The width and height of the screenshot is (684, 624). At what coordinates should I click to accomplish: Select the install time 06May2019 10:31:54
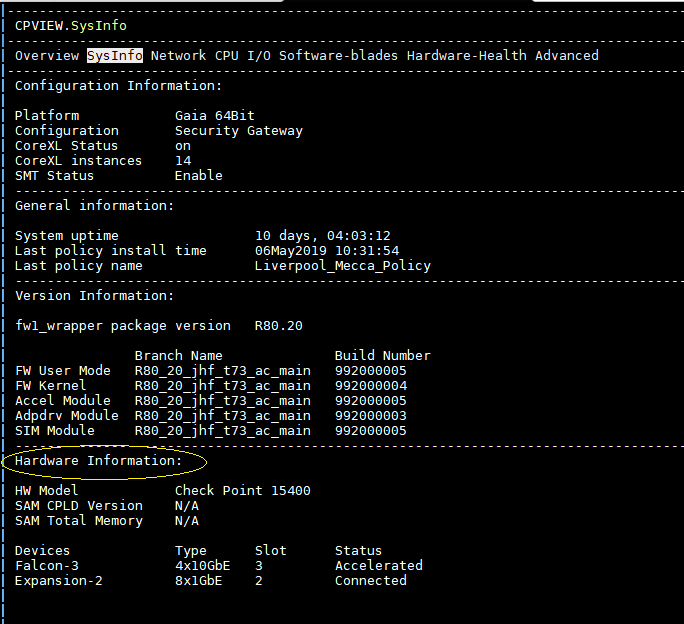point(327,250)
